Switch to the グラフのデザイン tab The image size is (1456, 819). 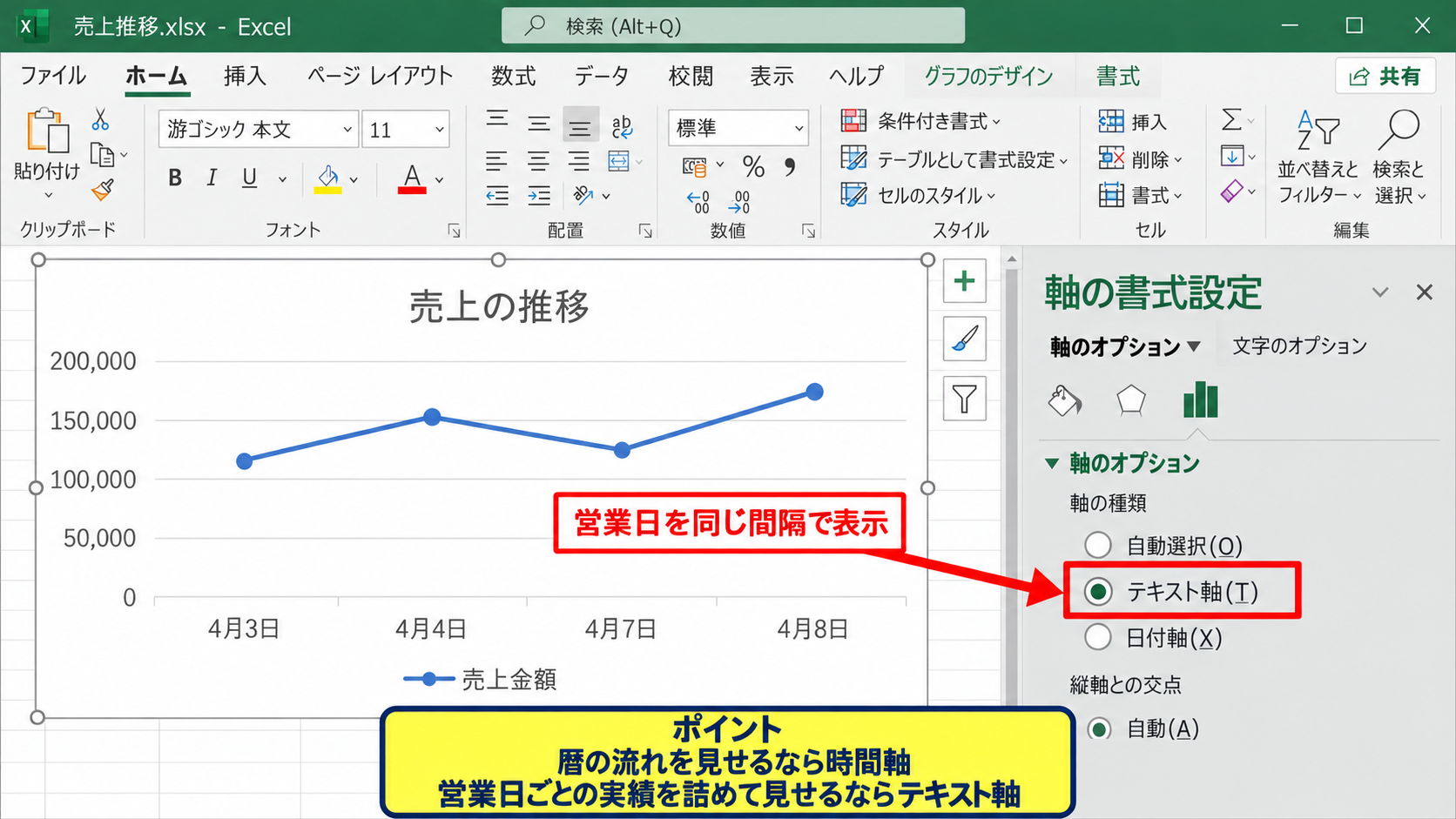pos(988,77)
